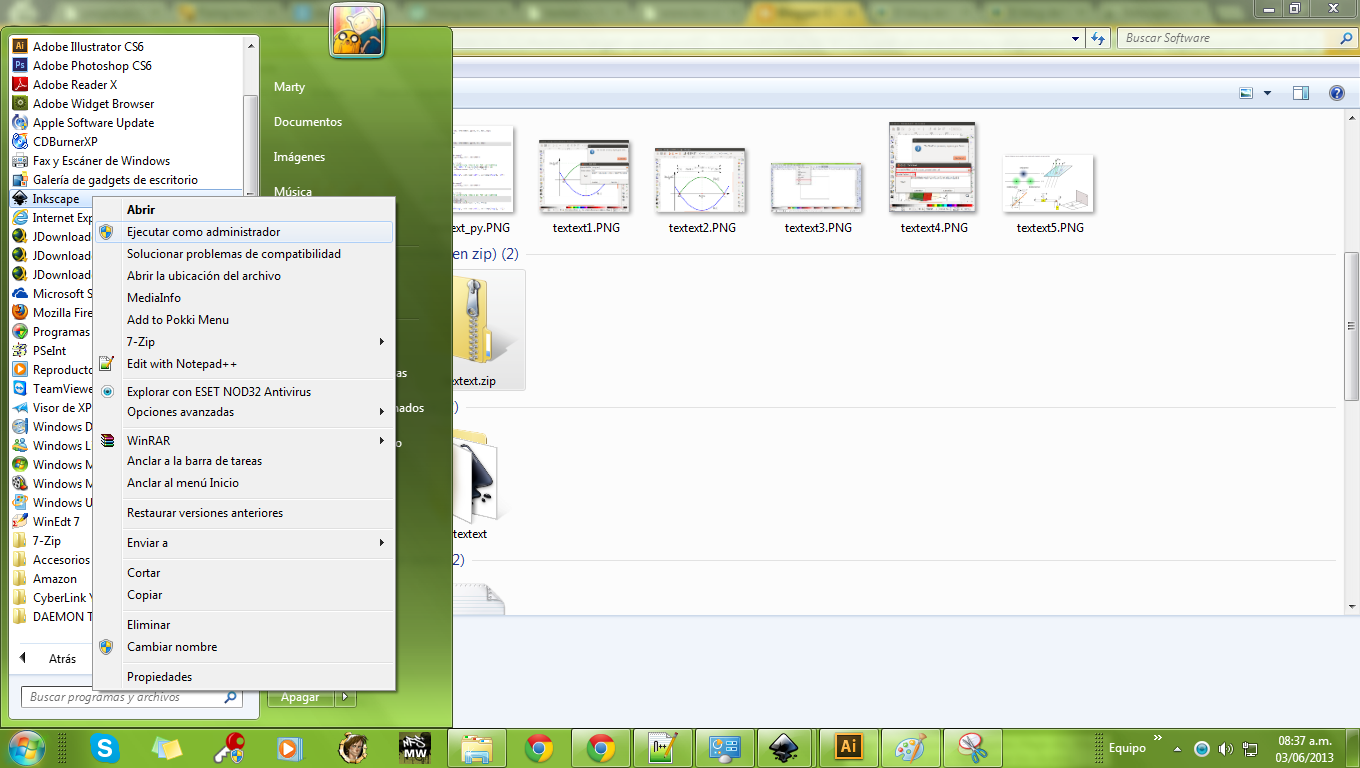This screenshot has height=768, width=1360.
Task: Click Buscar programas y archivos search field
Action: [132, 697]
